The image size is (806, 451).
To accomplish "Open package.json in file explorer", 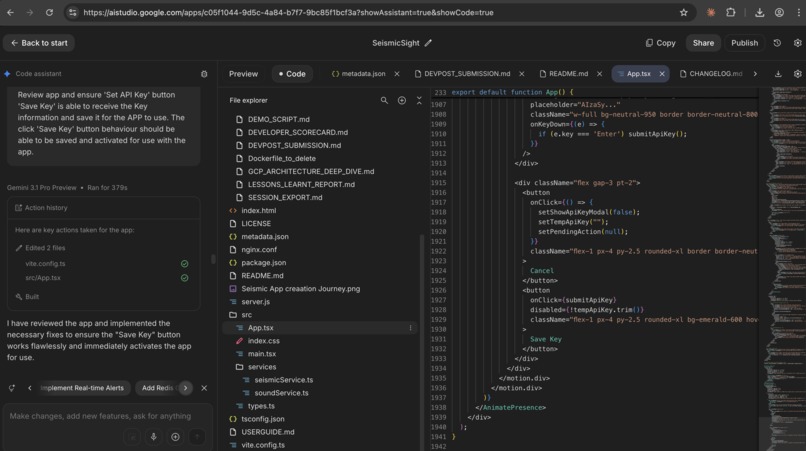I will [x=264, y=263].
